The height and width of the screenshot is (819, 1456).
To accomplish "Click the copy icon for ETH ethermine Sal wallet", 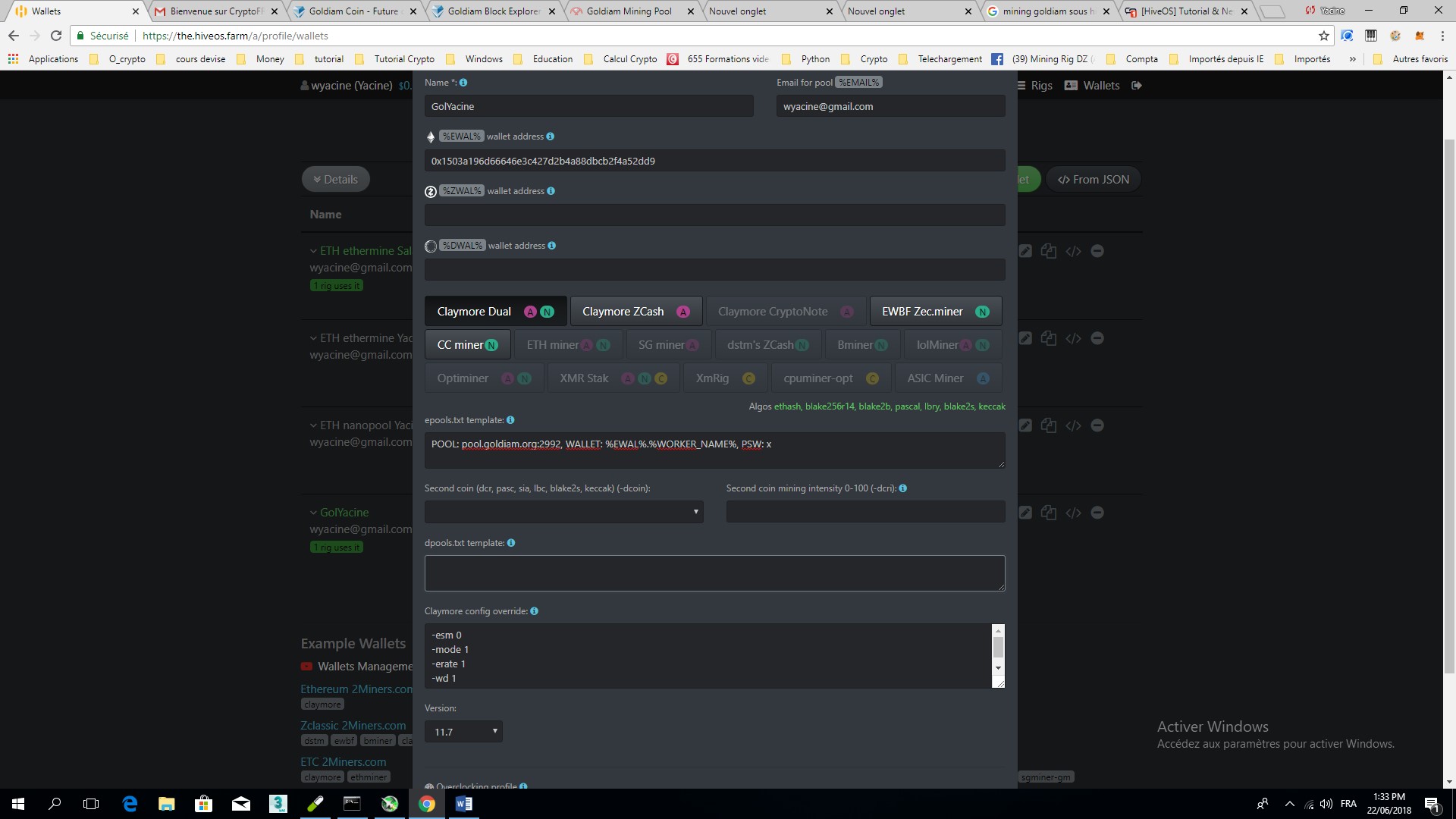I will [x=1049, y=251].
